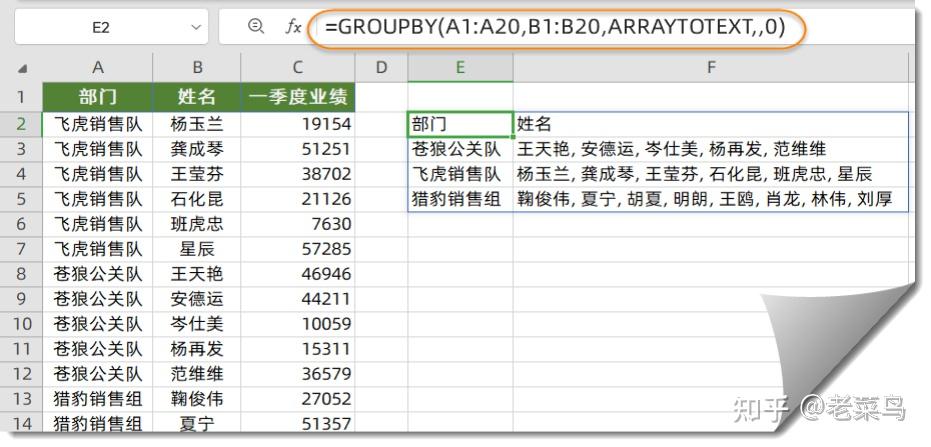
Task: Click header cell 姓名 in B1
Action: coord(197,97)
